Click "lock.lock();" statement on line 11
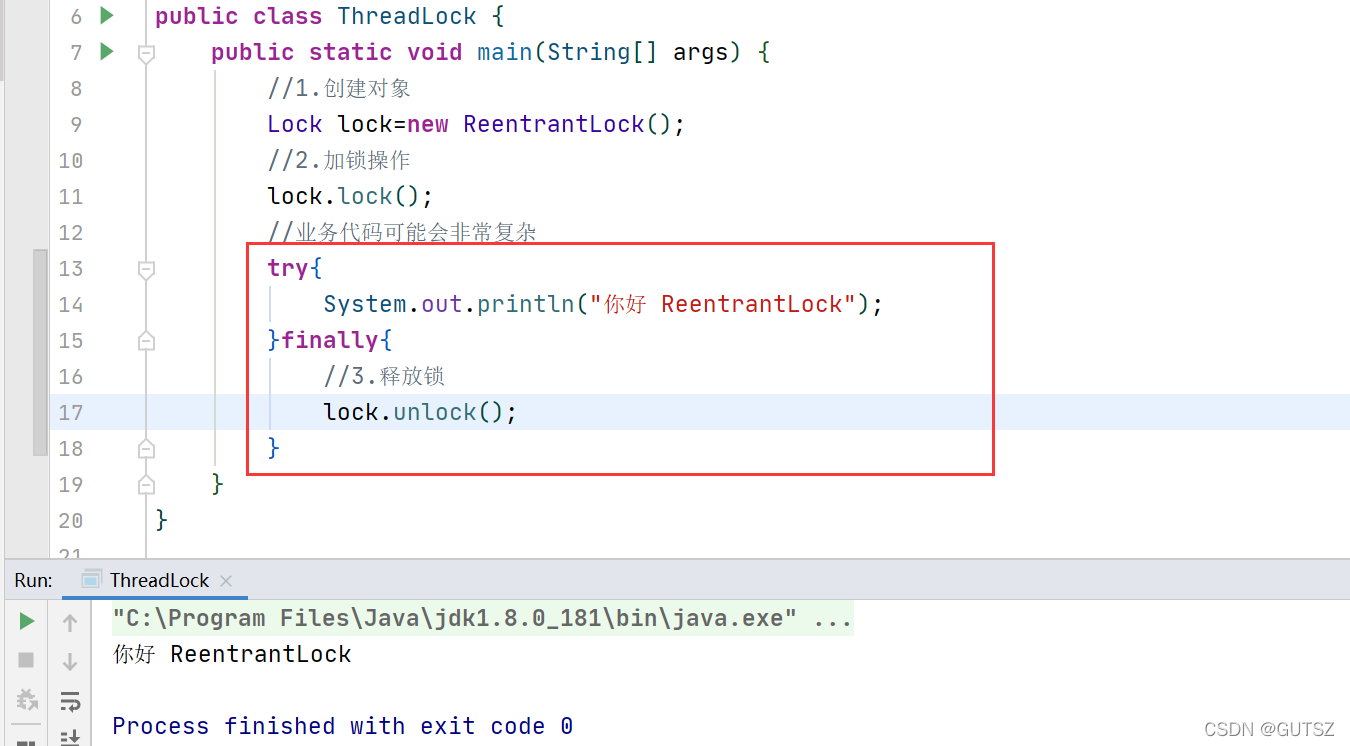 point(350,196)
